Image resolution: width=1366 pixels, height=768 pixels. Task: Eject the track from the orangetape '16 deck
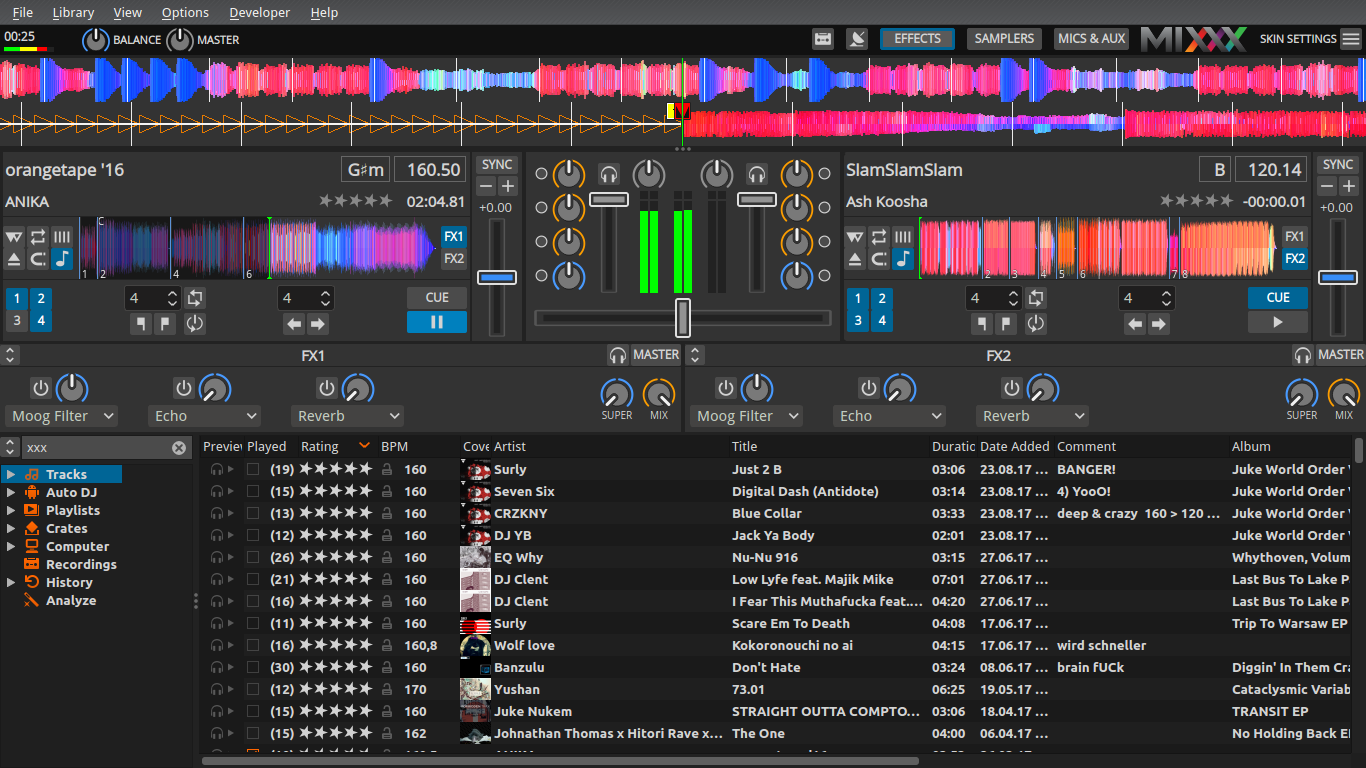[x=14, y=259]
